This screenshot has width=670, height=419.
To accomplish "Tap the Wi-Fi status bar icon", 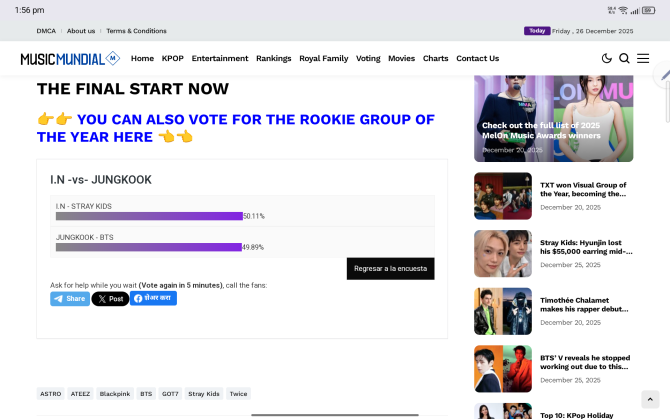I will 623,9.
